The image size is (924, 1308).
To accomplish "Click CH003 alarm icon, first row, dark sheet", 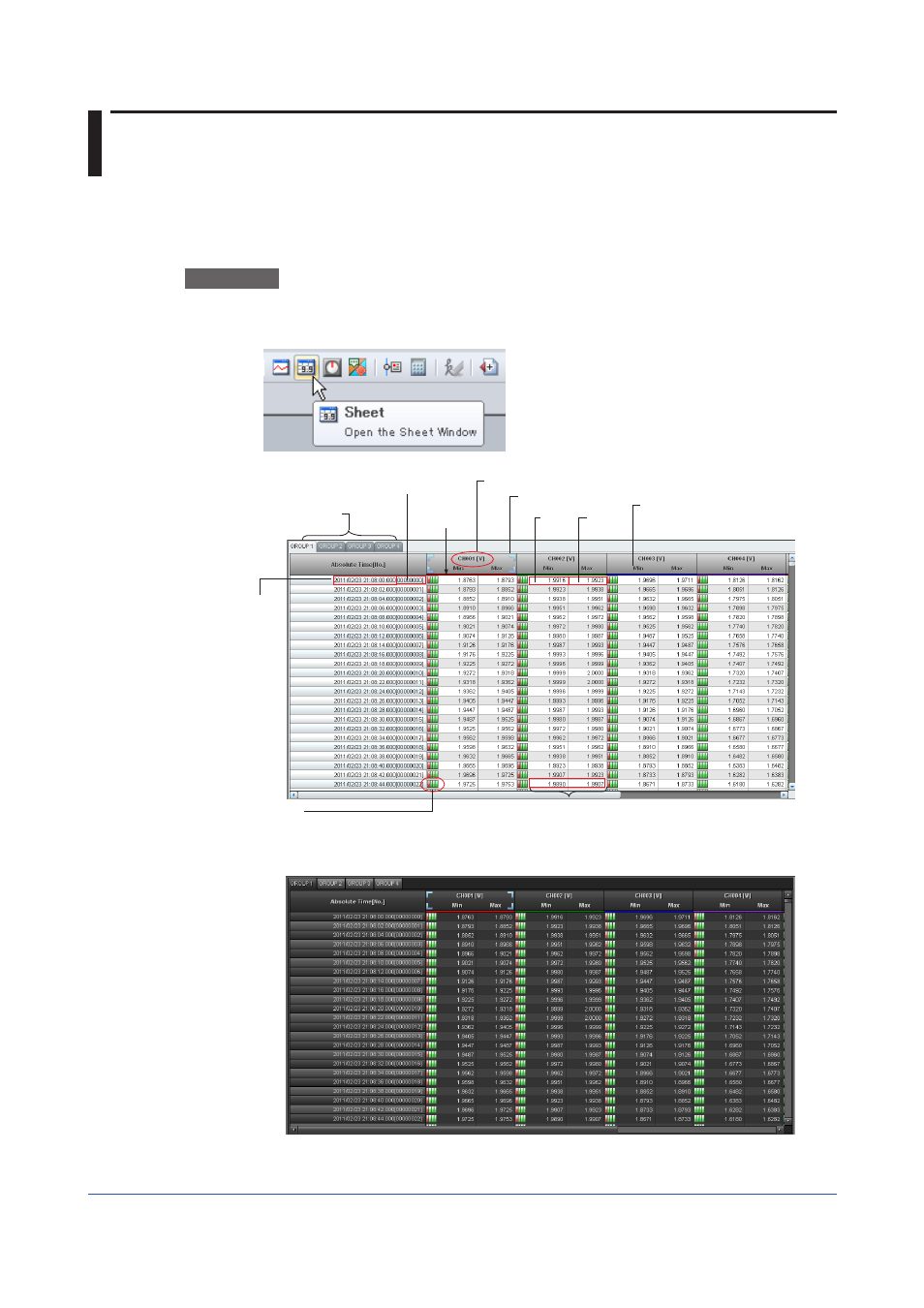I will point(610,917).
